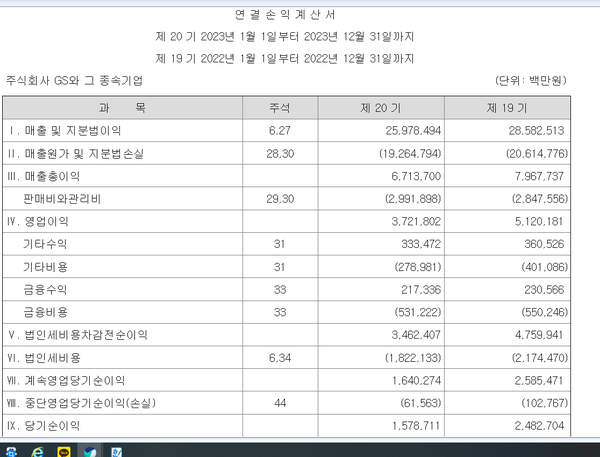
Task: Open the blue pen document app in the taskbar
Action: (x=116, y=452)
